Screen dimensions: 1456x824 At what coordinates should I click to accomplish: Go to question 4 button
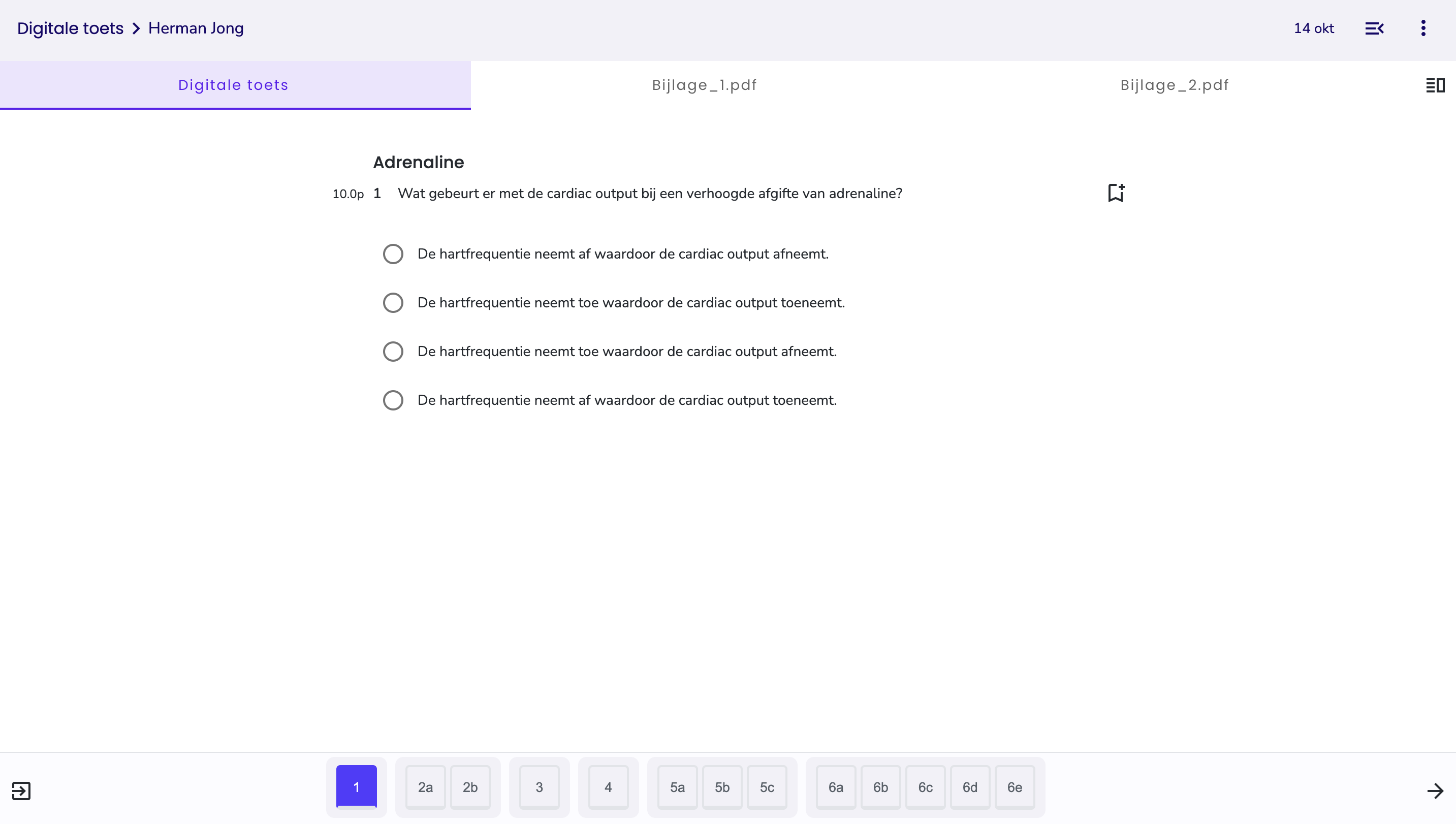pyautogui.click(x=608, y=787)
